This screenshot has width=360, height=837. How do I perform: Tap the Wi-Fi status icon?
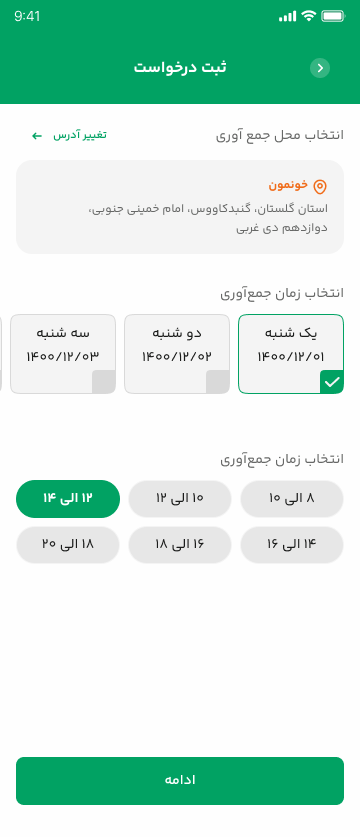(309, 16)
